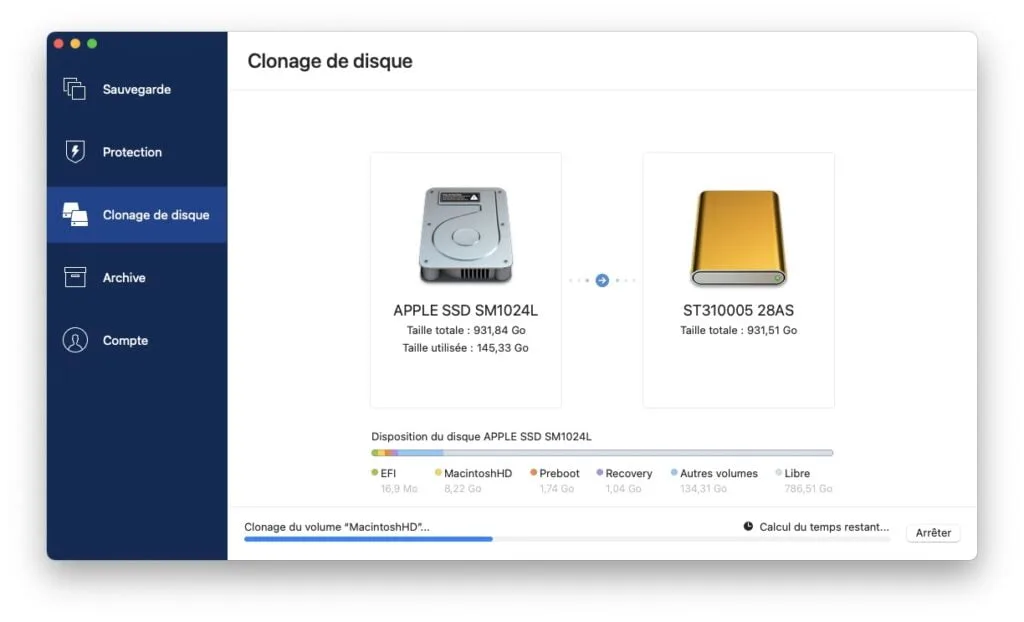1024x622 pixels.
Task: Click the Clonage de disque page heading
Action: pyautogui.click(x=329, y=61)
